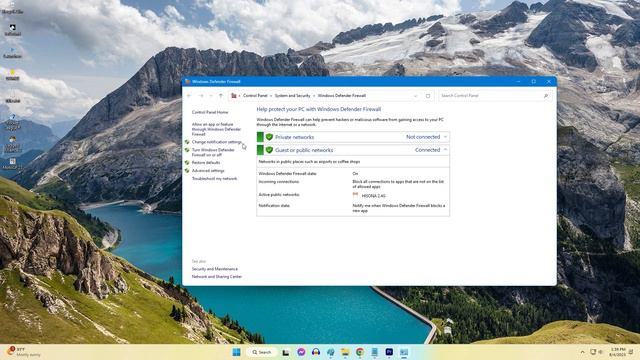Select the 'Incoming connections' row label
Image resolution: width=640 pixels, height=360 pixels.
coord(279,182)
